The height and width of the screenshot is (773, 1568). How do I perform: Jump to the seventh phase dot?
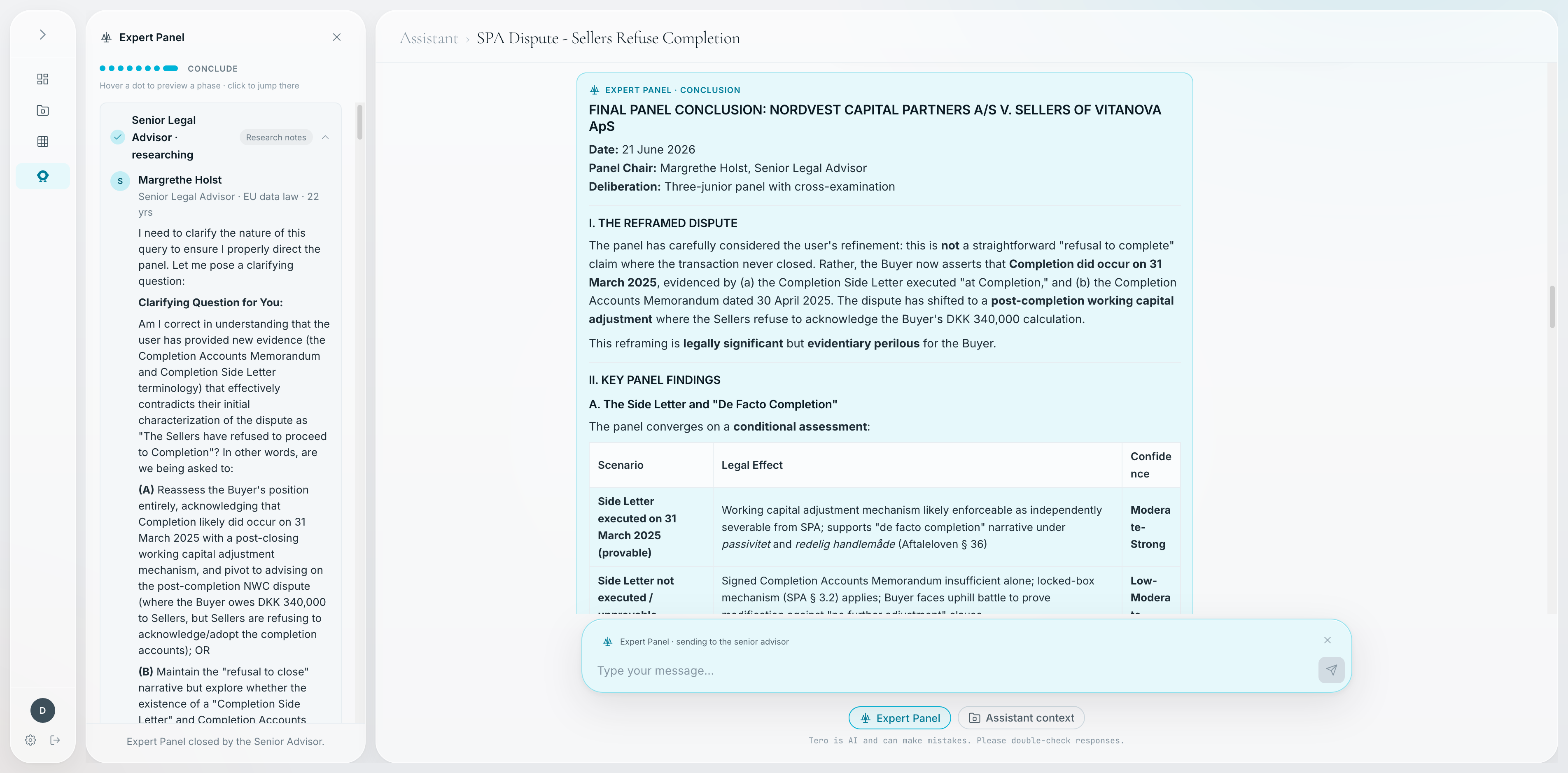coord(157,68)
